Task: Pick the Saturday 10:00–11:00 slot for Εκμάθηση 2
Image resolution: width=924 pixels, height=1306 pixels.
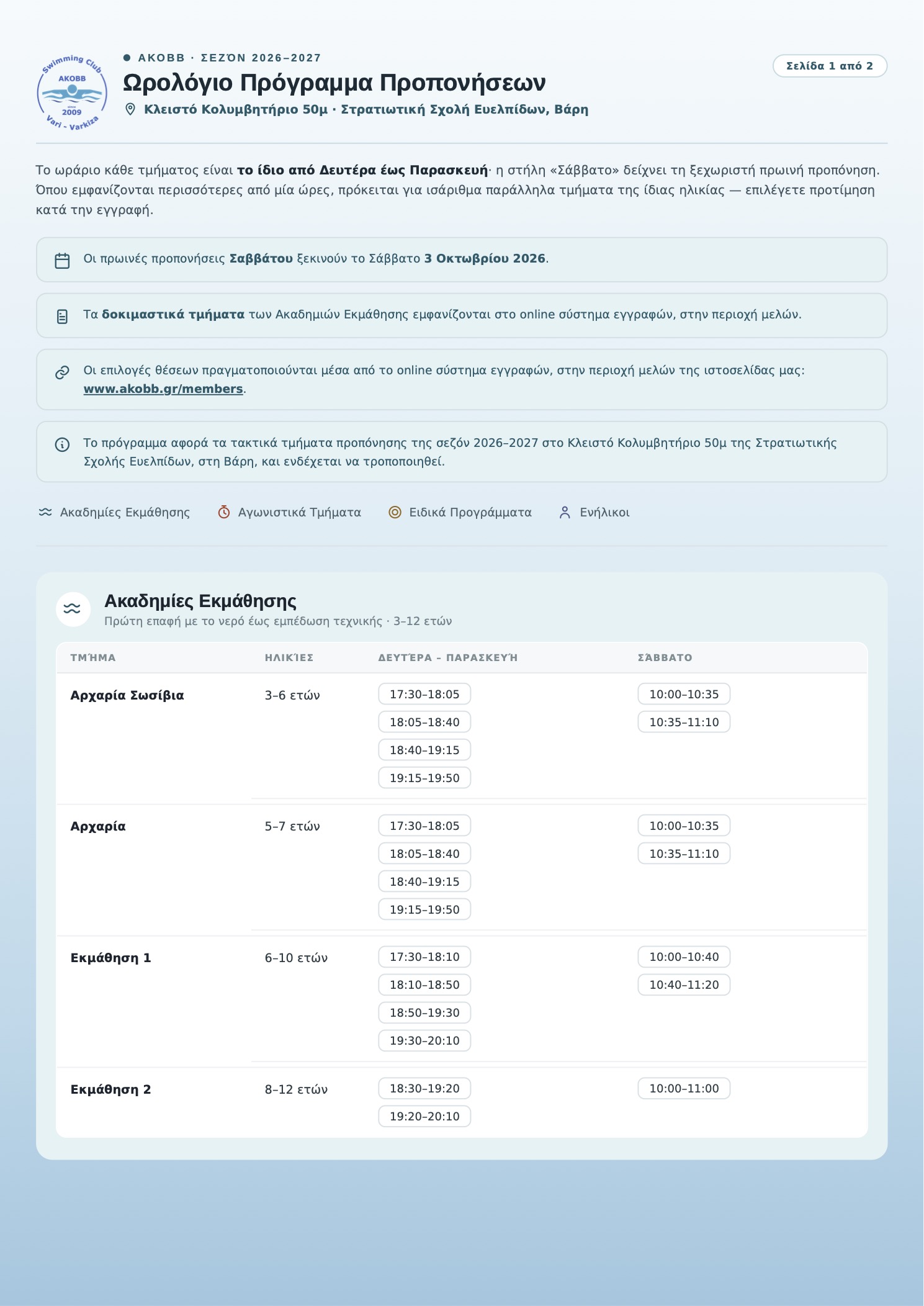Action: [x=684, y=1088]
